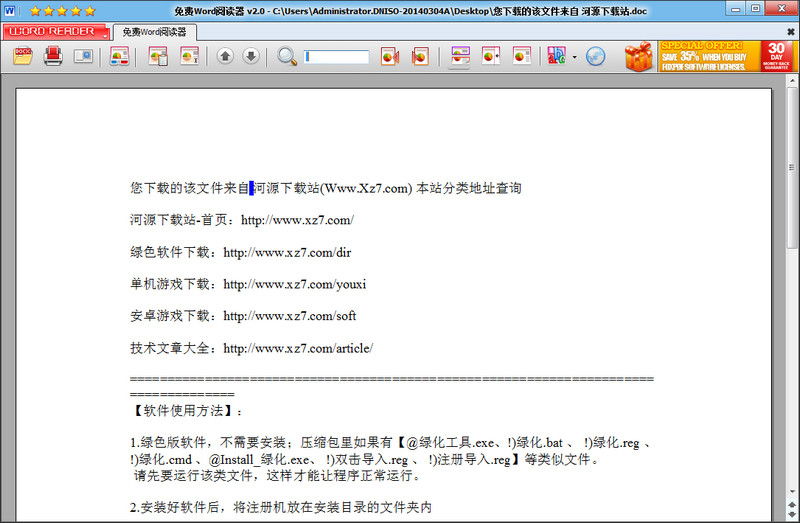The width and height of the screenshot is (800, 523).
Task: Click the snapshot/screen view icon
Action: point(83,56)
